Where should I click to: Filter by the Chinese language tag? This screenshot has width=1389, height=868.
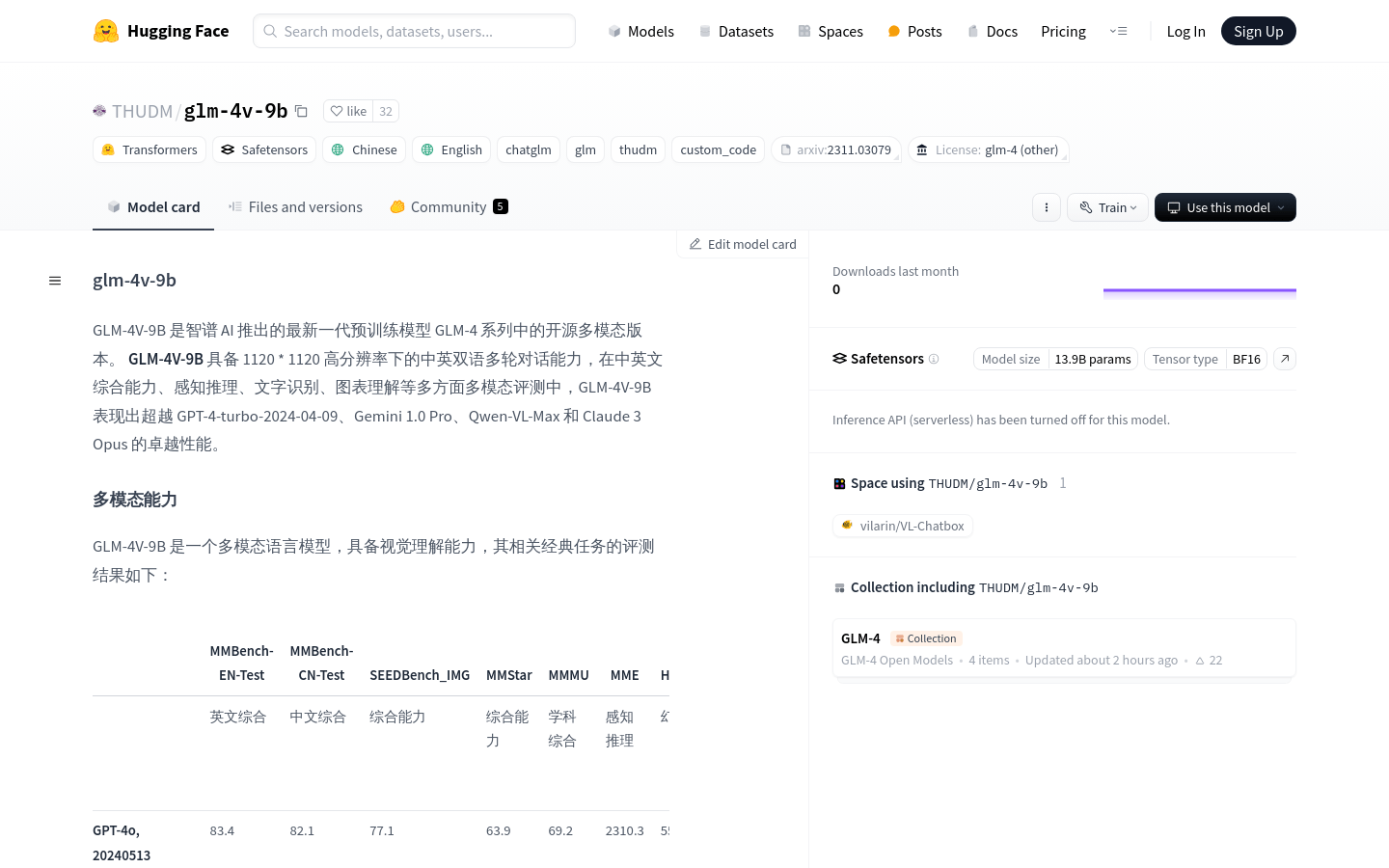(x=364, y=149)
